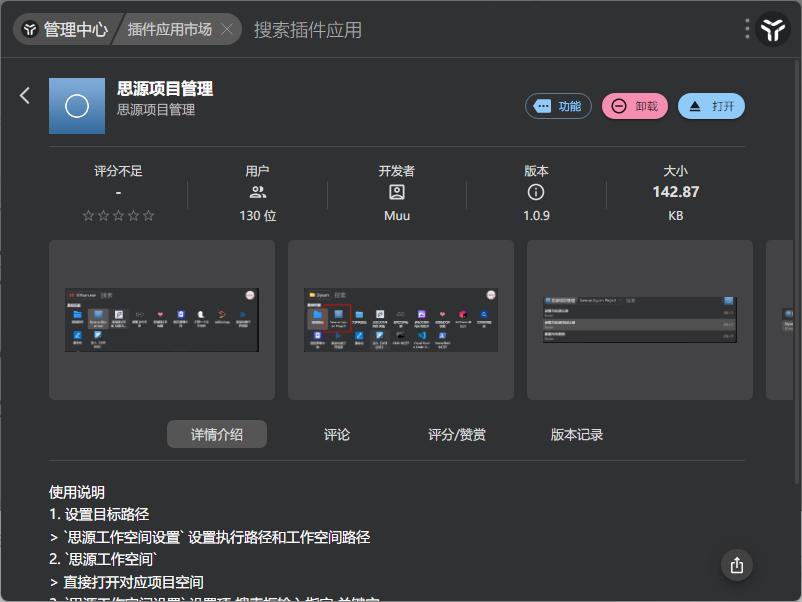Click the 评分不足 label
Viewport: 802px width, 602px height.
tap(118, 171)
